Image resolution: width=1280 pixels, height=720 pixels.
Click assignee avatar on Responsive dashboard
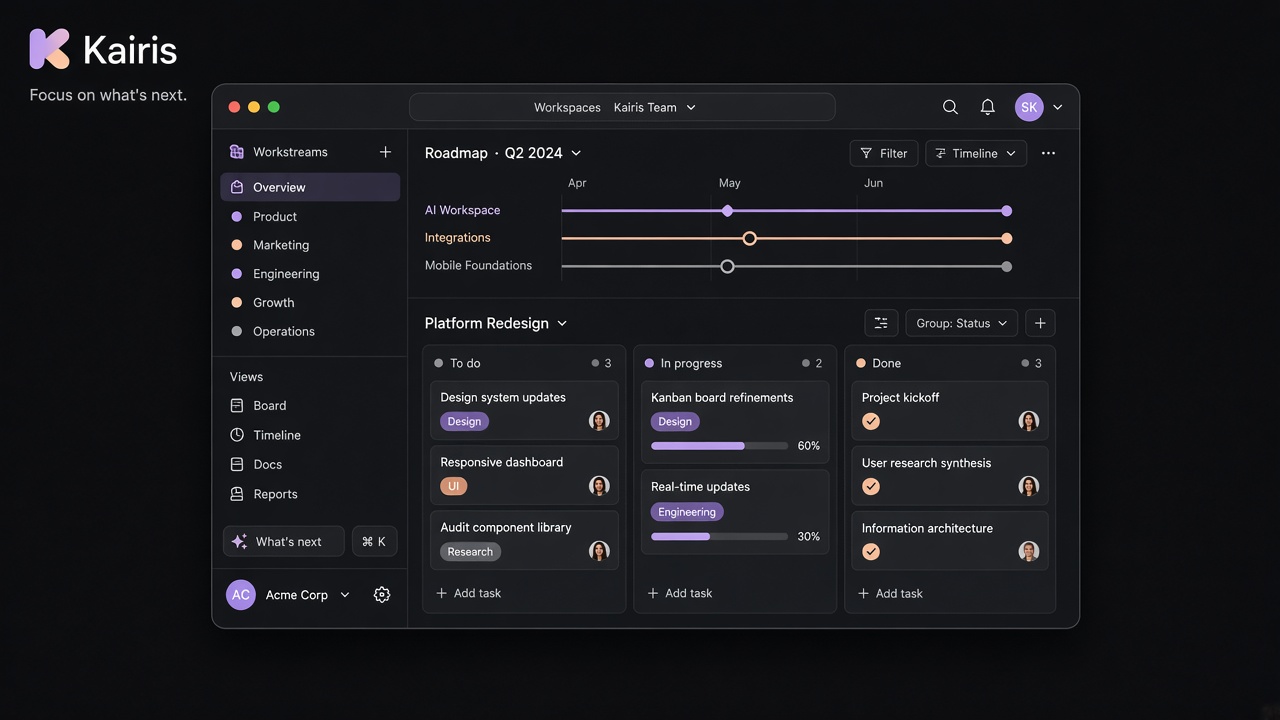(x=599, y=486)
